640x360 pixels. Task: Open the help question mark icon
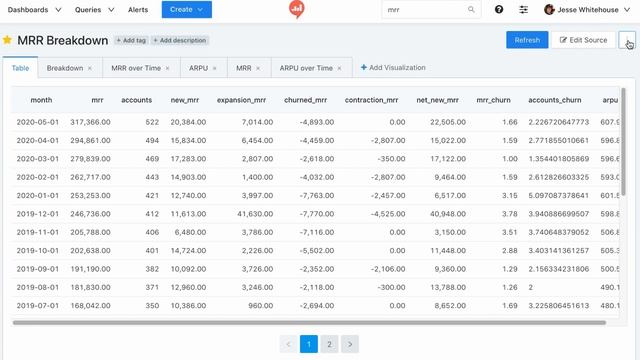(x=499, y=9)
